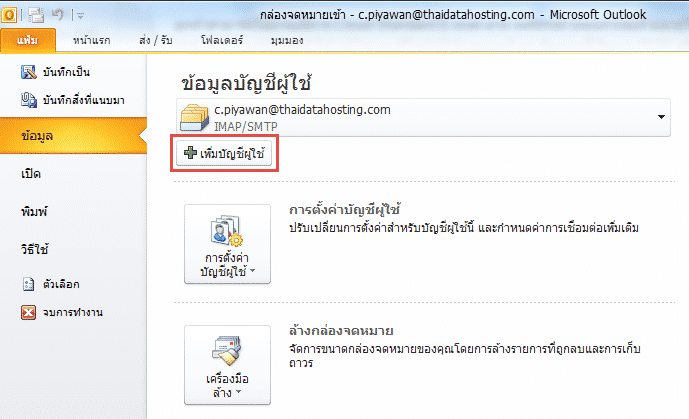Viewport: 689px width, 419px height.
Task: Switch to the โฟลเดอร์ tab
Action: coord(222,40)
